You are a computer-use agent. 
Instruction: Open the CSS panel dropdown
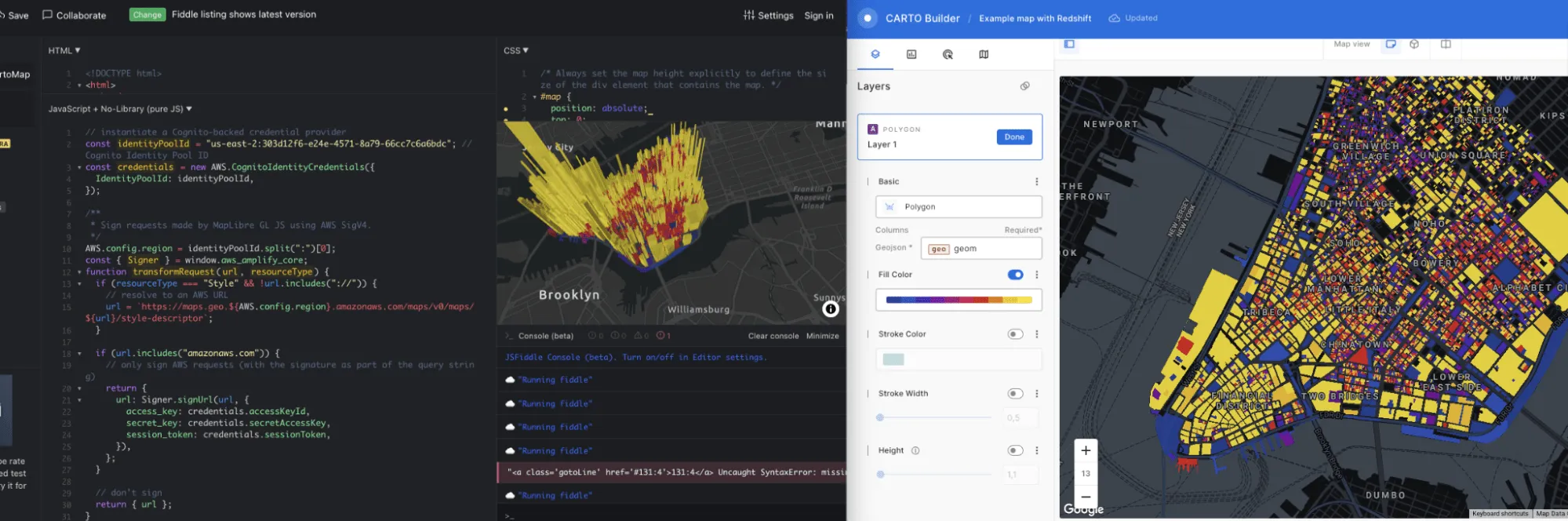[516, 50]
